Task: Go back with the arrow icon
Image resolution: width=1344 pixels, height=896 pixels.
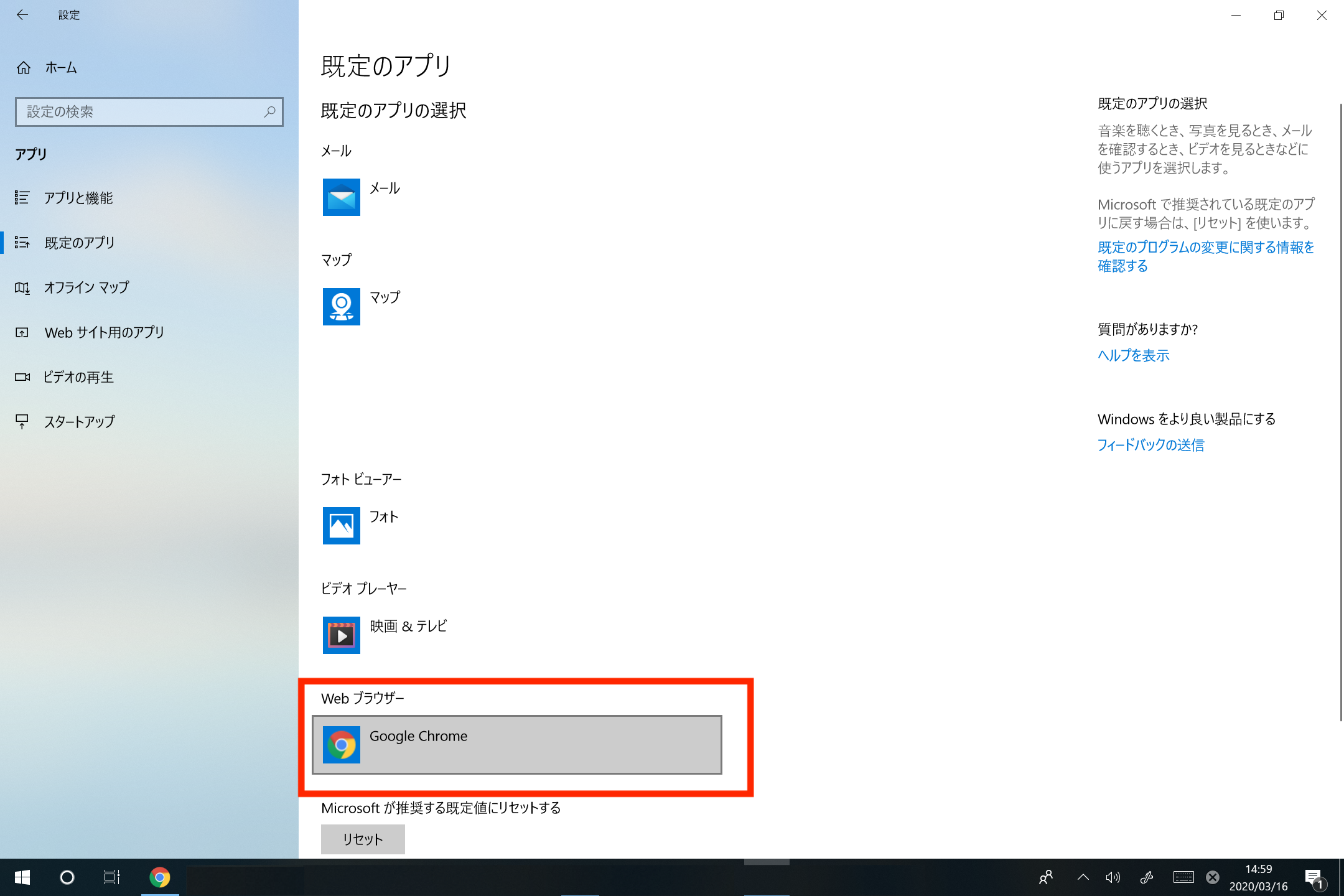Action: click(22, 15)
